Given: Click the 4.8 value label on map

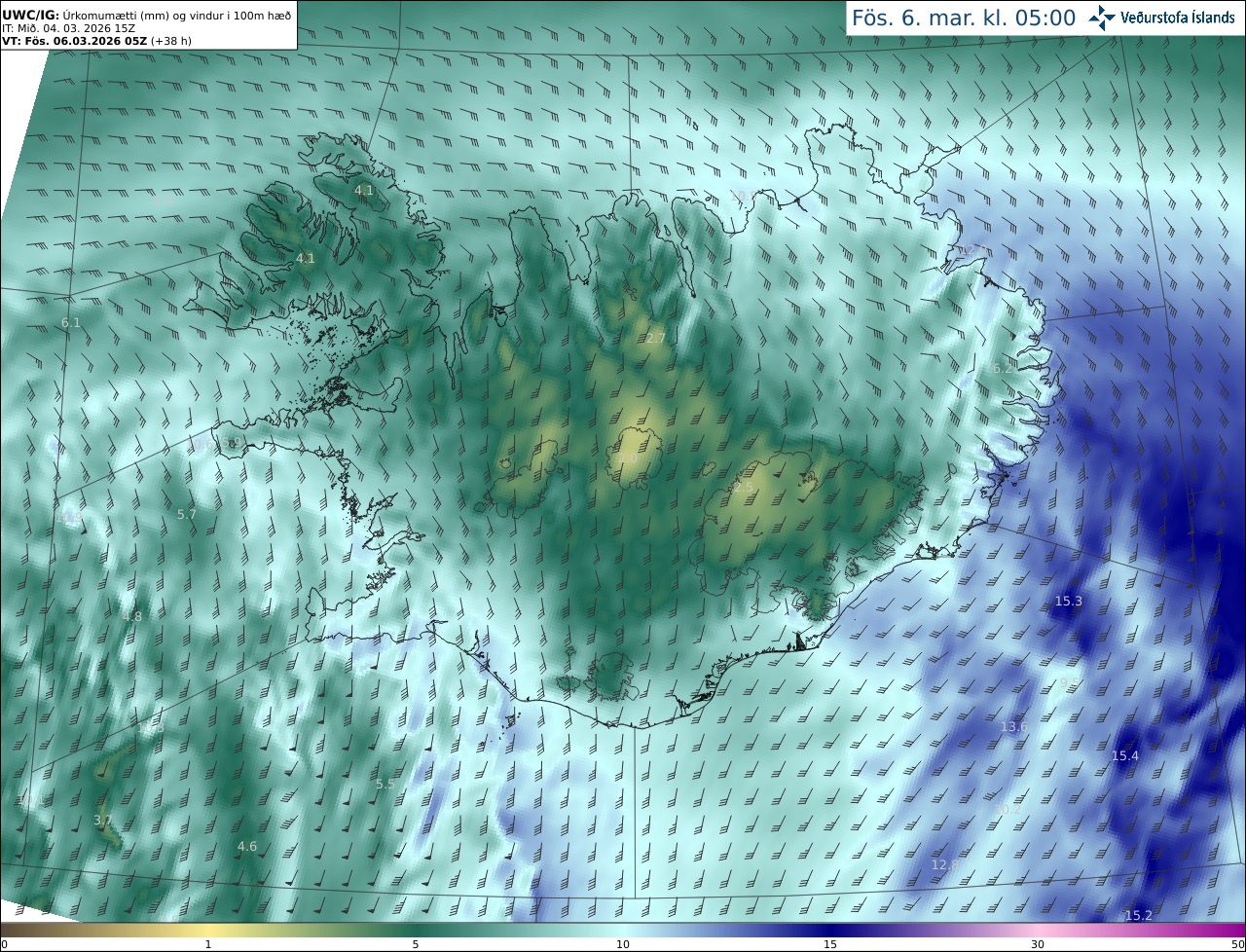Looking at the screenshot, I should (131, 617).
